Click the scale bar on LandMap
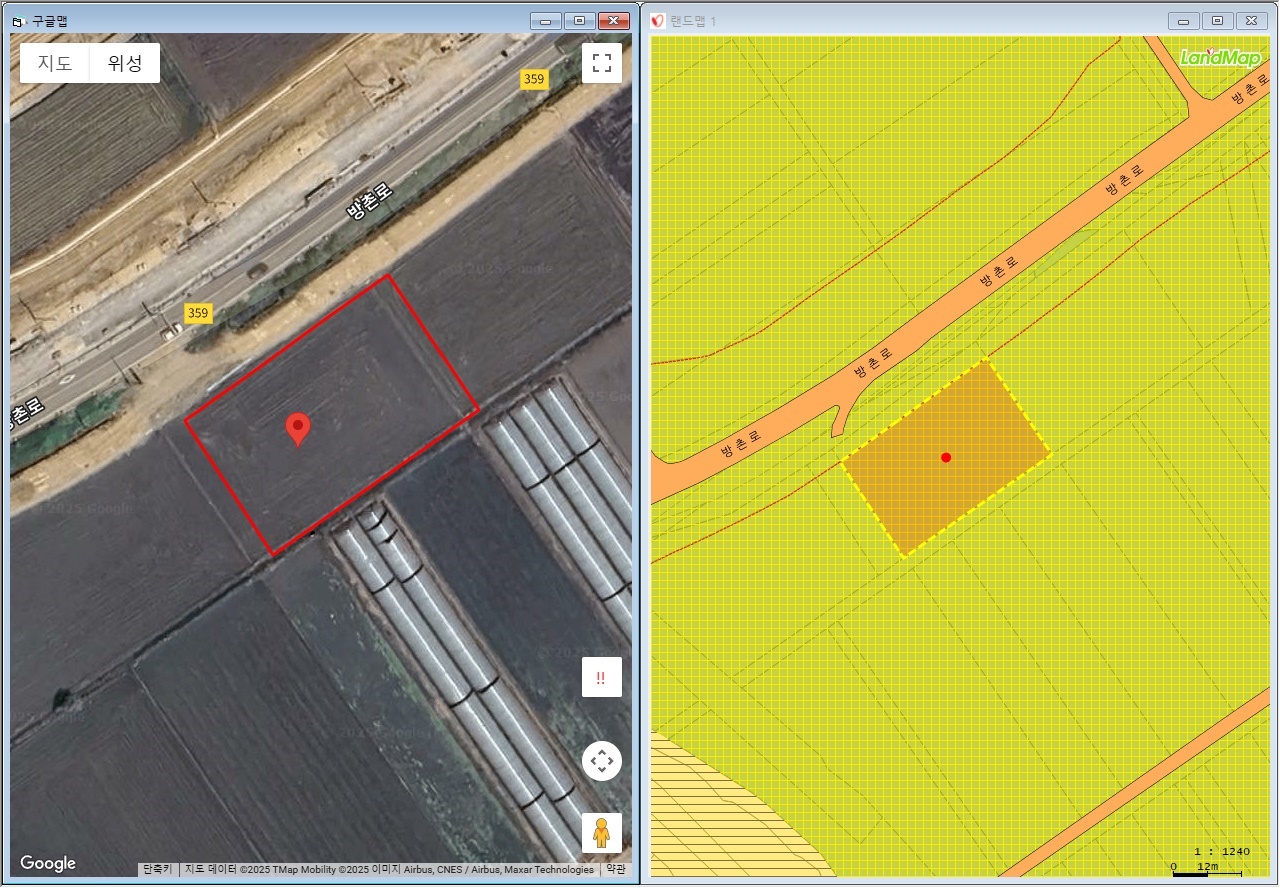 (1205, 872)
